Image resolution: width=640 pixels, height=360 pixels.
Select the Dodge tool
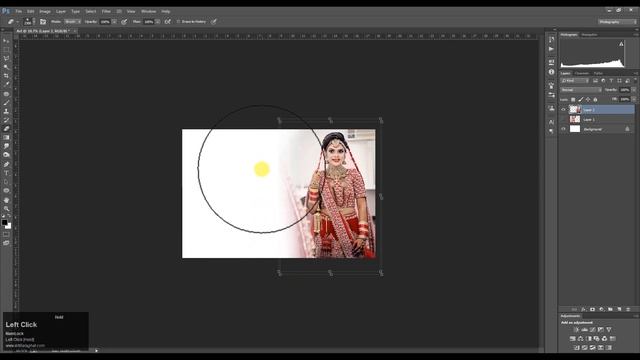click(6, 155)
